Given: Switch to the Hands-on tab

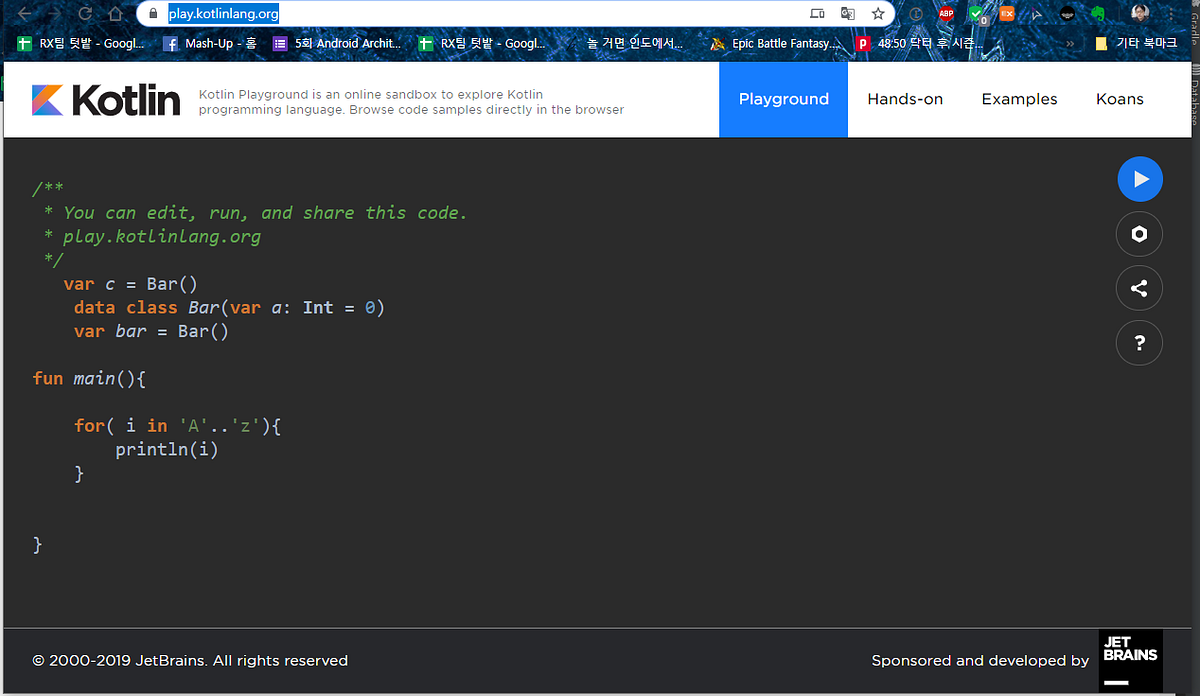Looking at the screenshot, I should click(x=905, y=98).
